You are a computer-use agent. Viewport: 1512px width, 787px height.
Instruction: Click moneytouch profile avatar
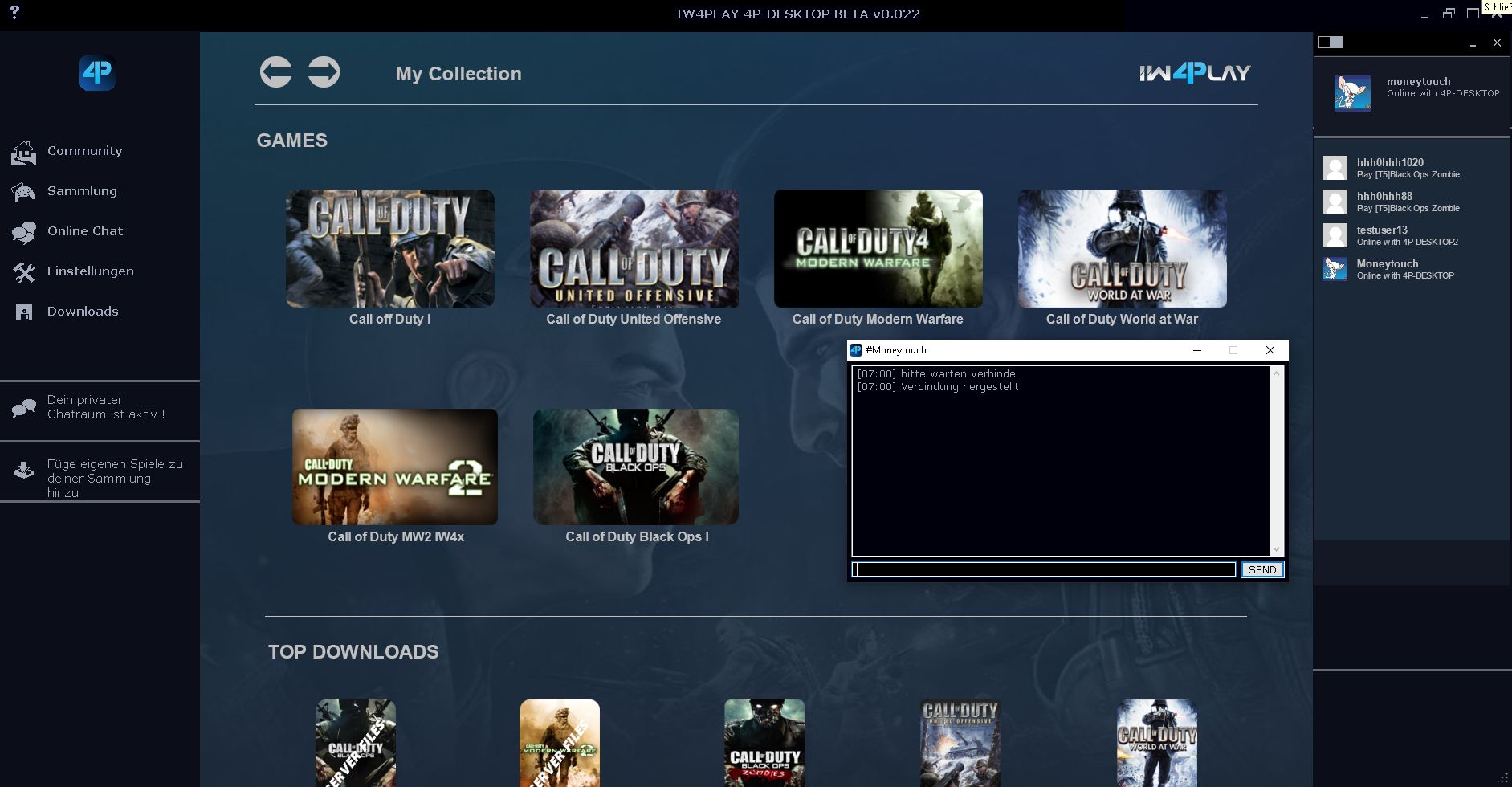coord(1352,93)
